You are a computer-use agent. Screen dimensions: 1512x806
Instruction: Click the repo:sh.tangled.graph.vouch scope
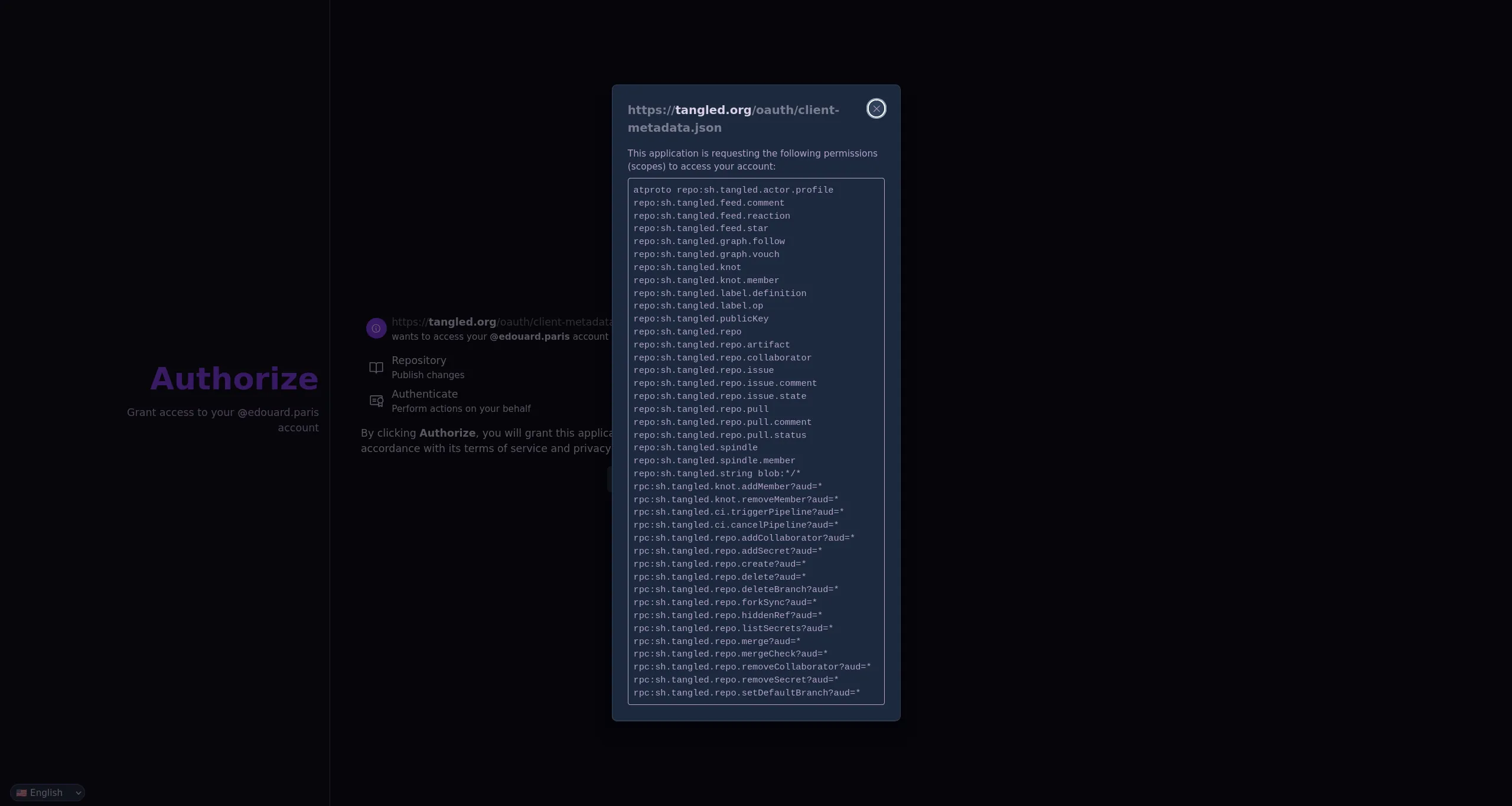click(706, 254)
